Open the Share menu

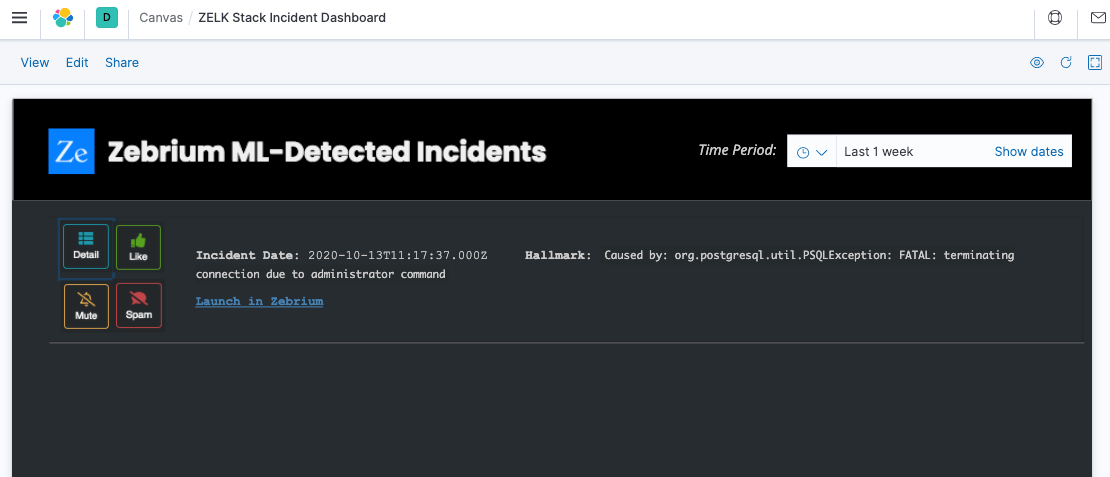pyautogui.click(x=122, y=62)
